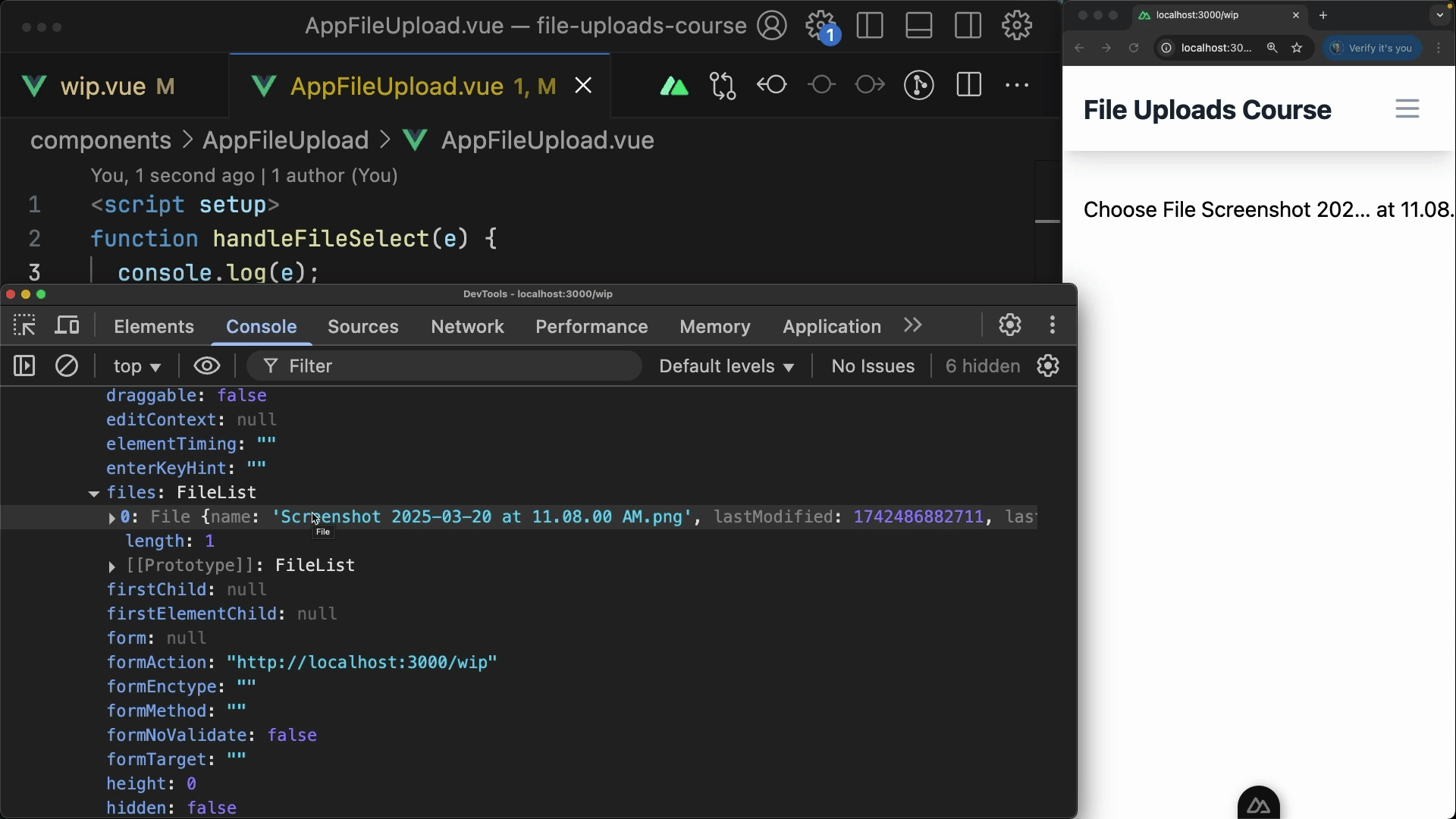Open Default levels dropdown
Viewport: 1456px width, 819px height.
coord(726,366)
